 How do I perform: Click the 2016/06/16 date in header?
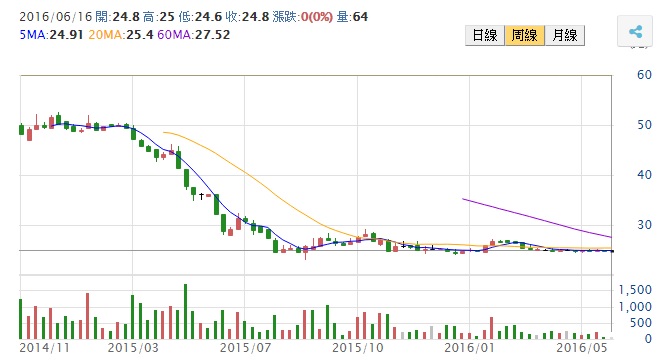pos(56,17)
